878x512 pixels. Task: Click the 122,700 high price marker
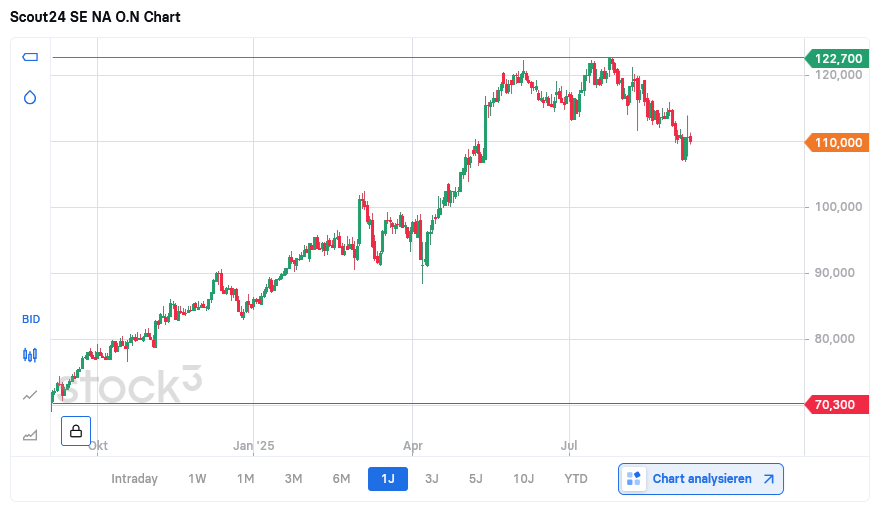(x=838, y=58)
